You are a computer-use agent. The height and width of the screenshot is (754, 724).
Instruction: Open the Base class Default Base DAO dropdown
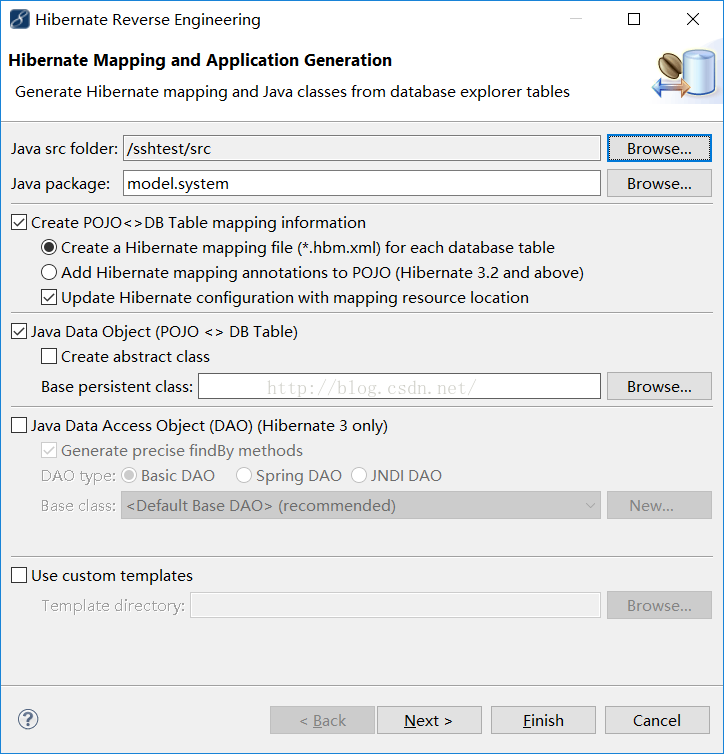[x=361, y=505]
